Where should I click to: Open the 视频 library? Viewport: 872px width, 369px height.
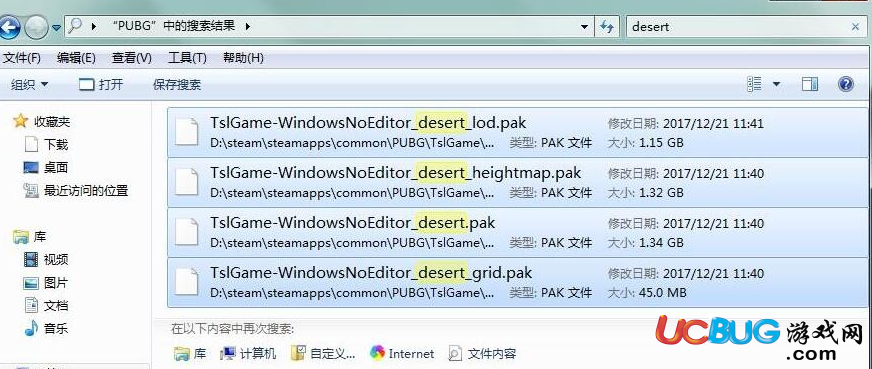tap(56, 259)
